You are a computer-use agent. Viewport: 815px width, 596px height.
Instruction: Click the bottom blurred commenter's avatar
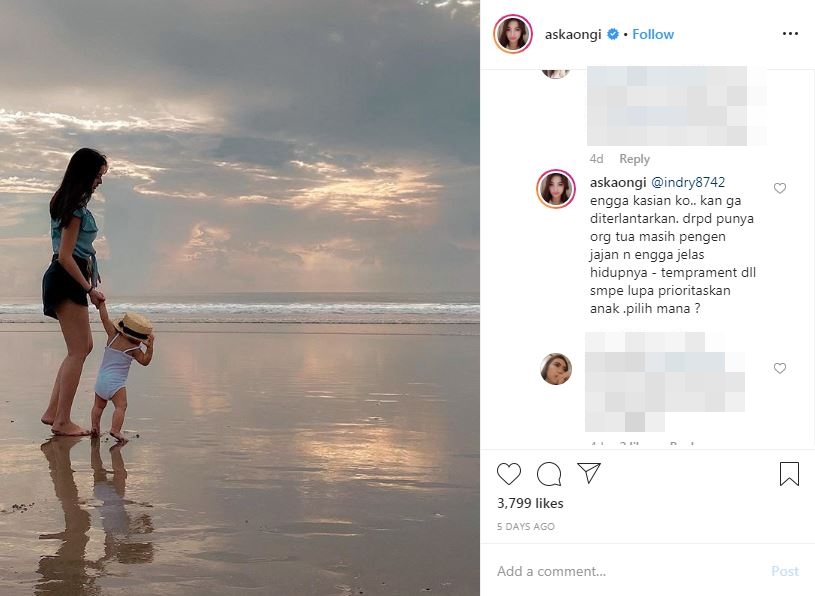tap(556, 369)
